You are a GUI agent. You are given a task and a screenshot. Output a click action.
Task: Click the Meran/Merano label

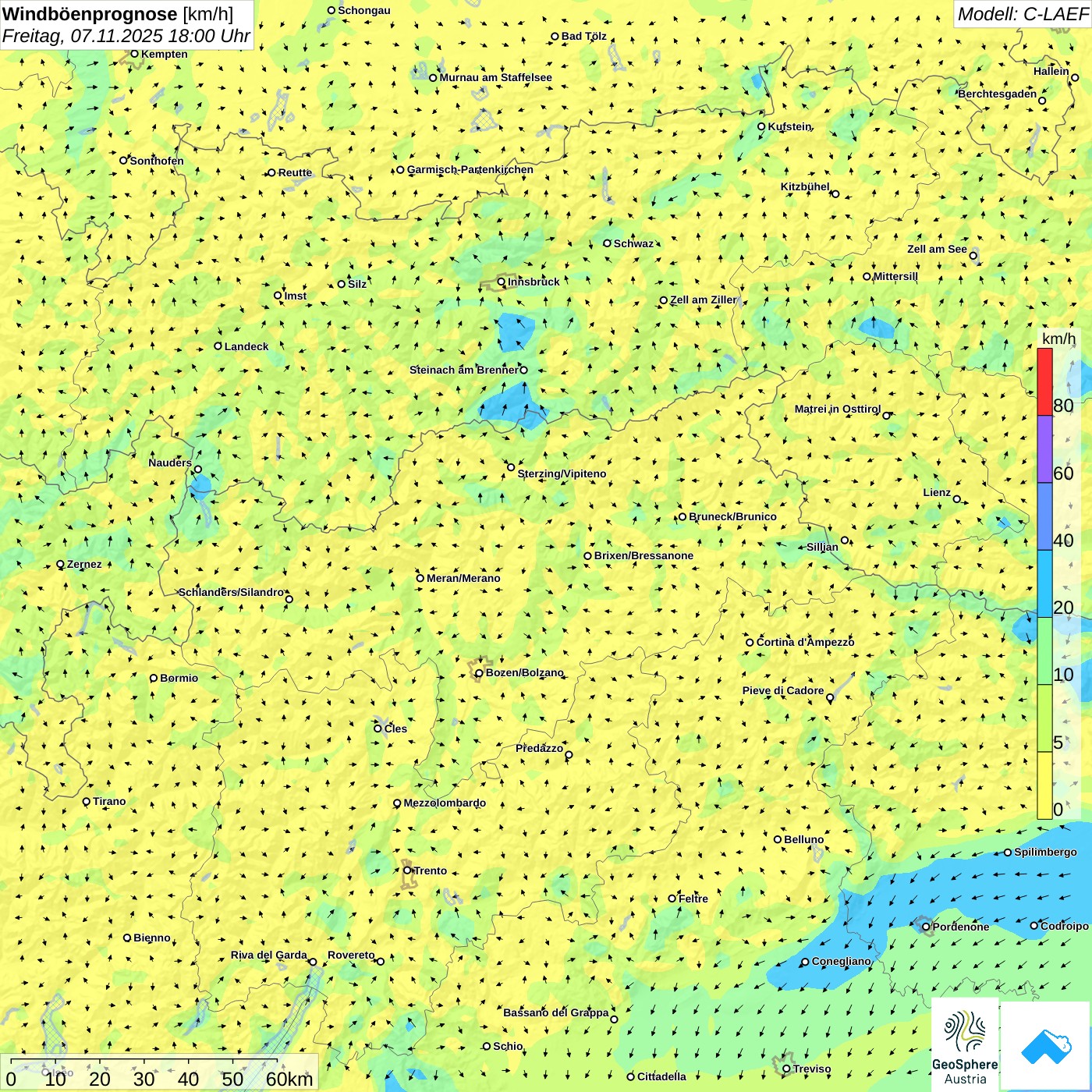[x=463, y=578]
